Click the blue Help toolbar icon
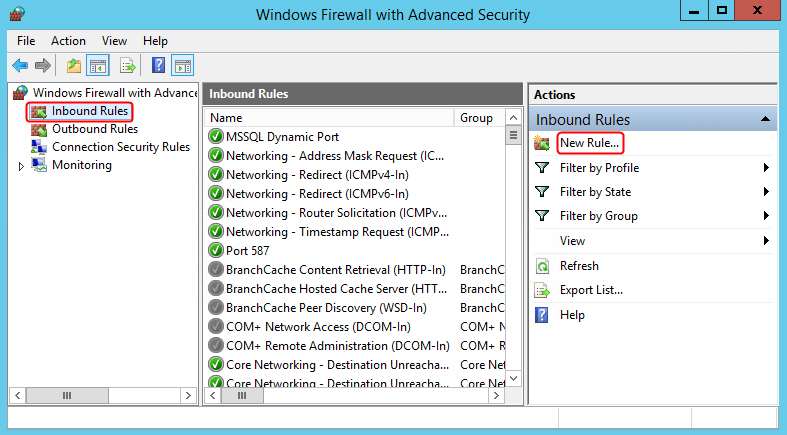The image size is (787, 435). (x=158, y=65)
